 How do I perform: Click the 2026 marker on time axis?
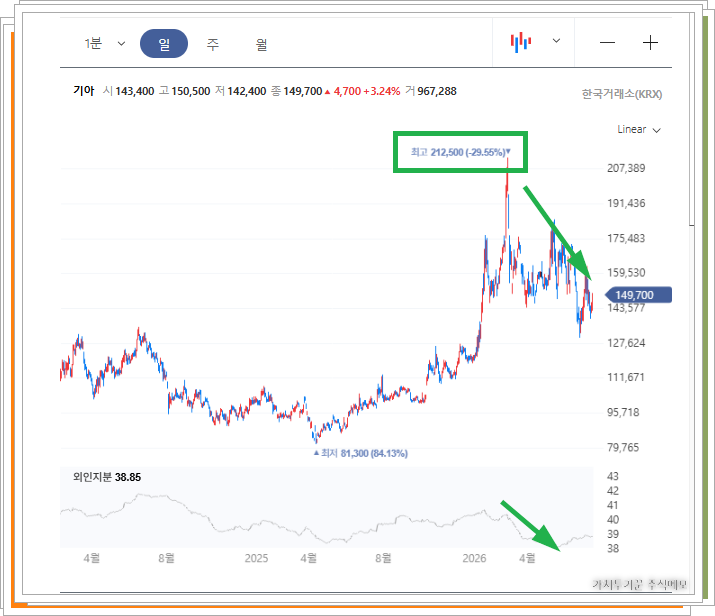point(474,558)
